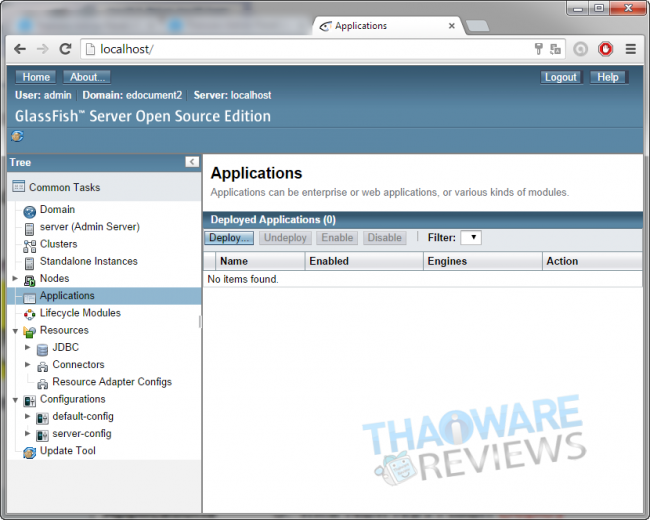Click the Admin Server icon
The width and height of the screenshot is (650, 520).
29,229
